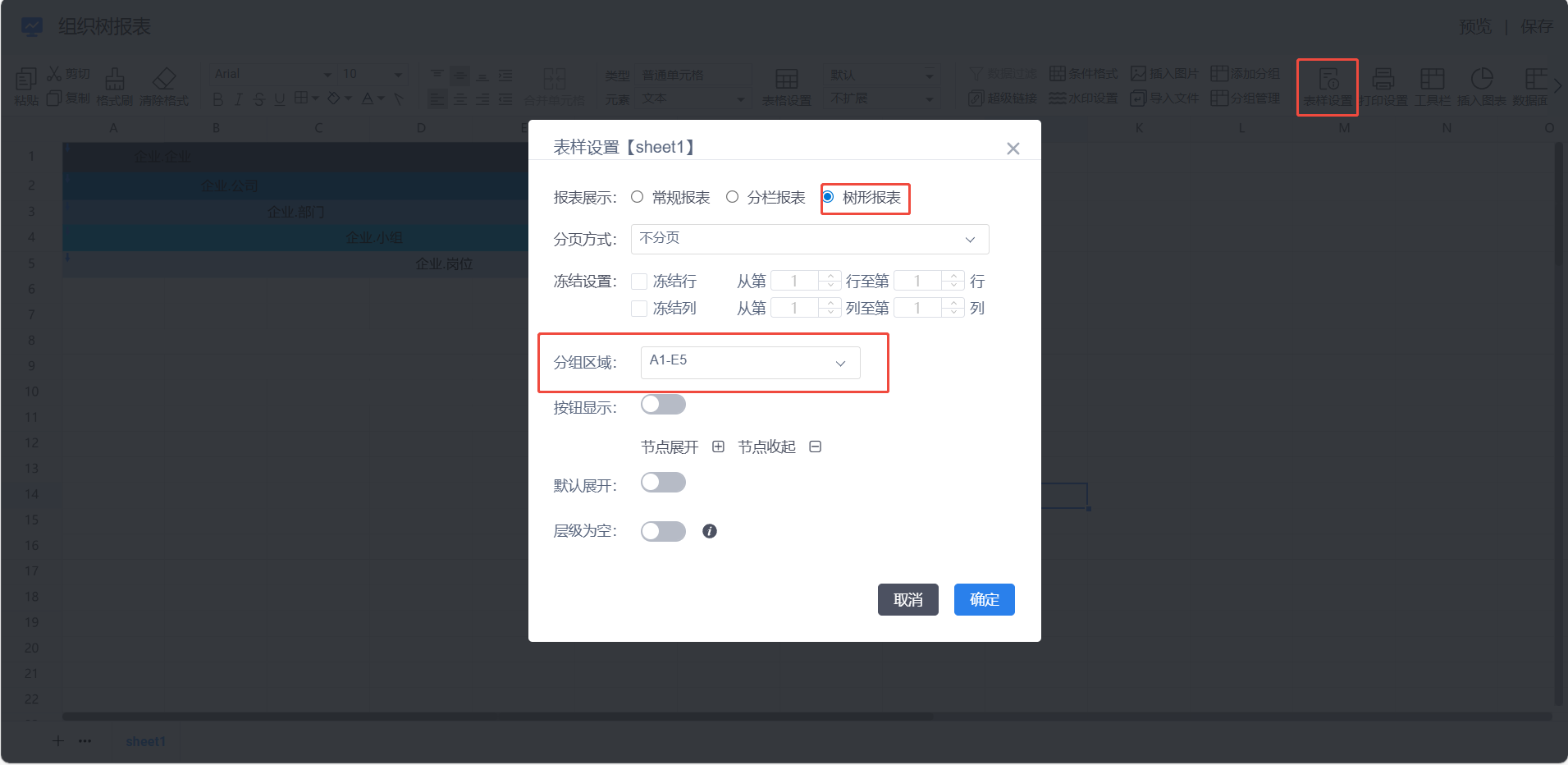Click the 工具栏 icon in the toolbar
The width and height of the screenshot is (1568, 765).
(x=1433, y=79)
